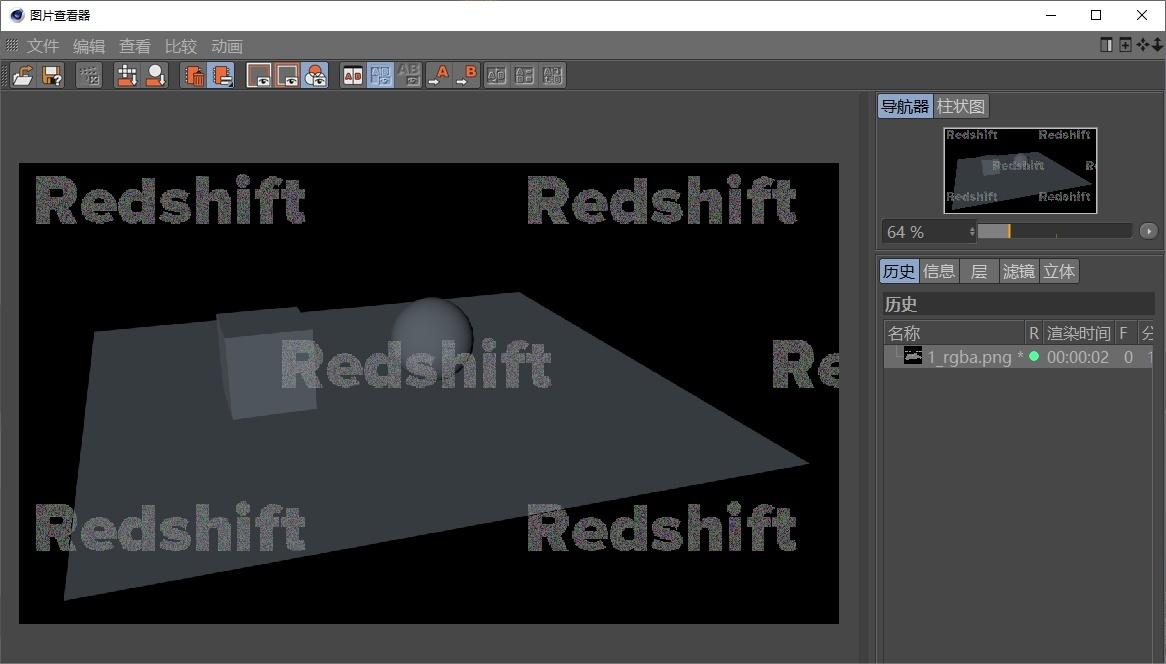Click the orange-framed eye view icon

click(287, 75)
